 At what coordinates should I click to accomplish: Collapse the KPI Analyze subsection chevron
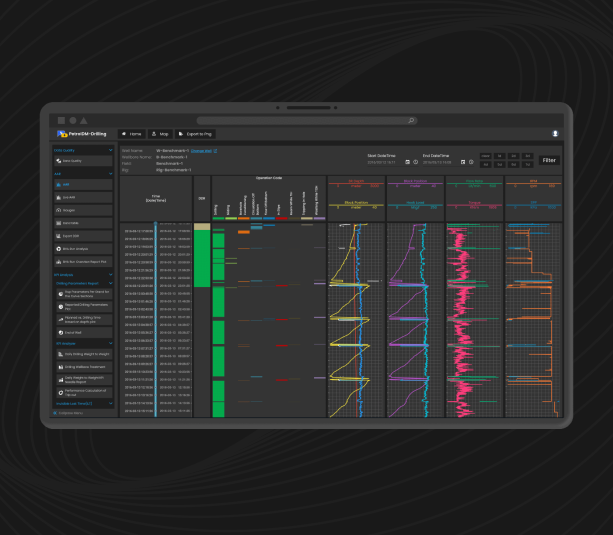point(111,343)
